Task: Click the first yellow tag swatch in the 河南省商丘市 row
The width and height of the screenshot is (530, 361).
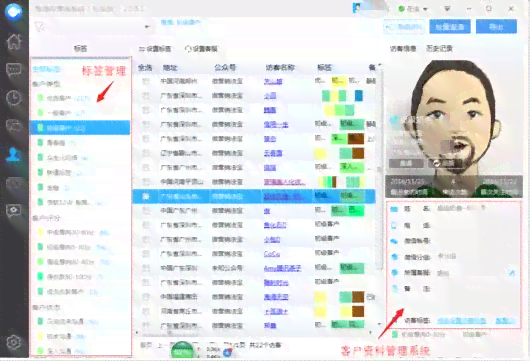Action: tap(320, 311)
